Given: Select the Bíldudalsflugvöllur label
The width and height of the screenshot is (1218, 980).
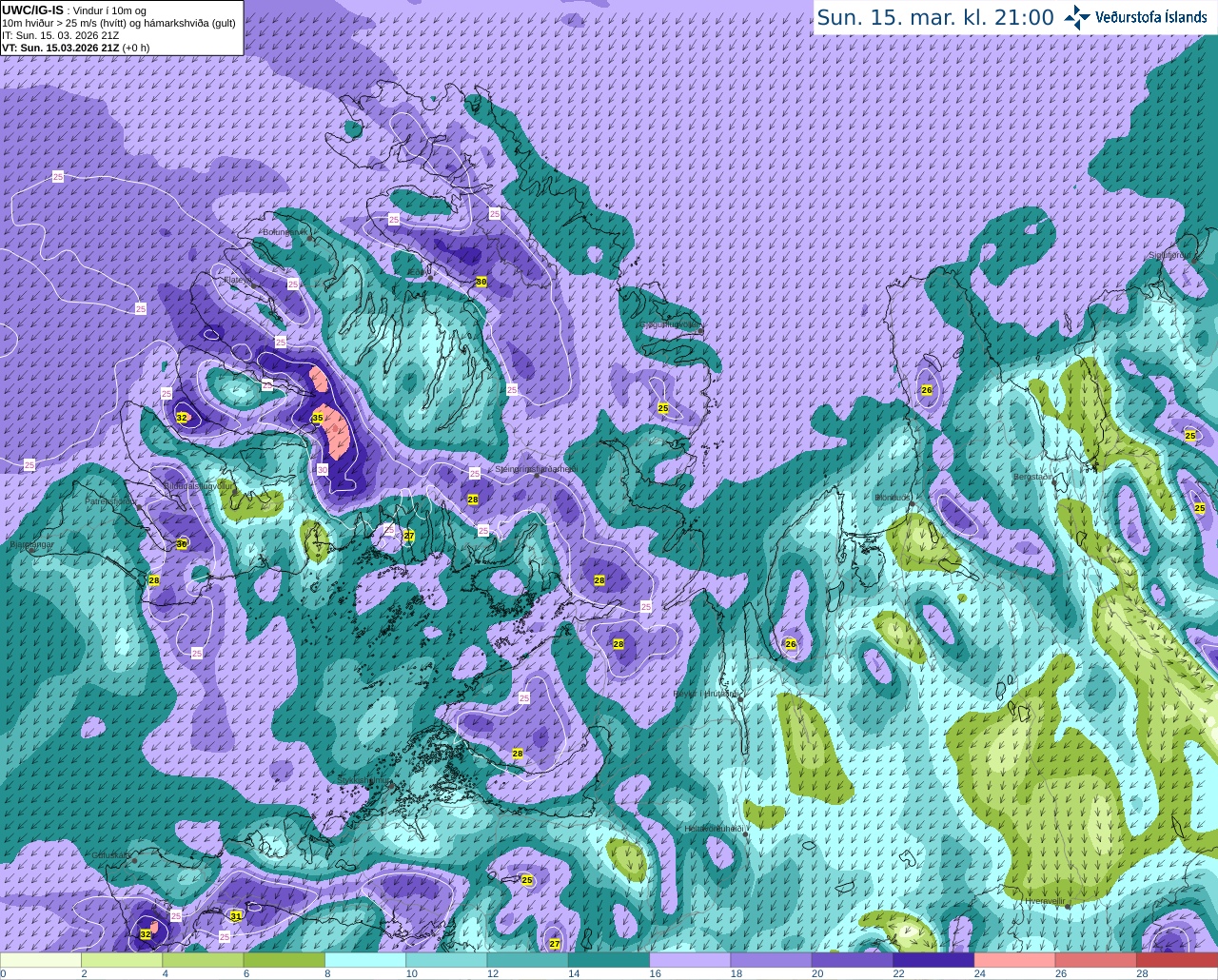Looking at the screenshot, I should pyautogui.click(x=199, y=485).
